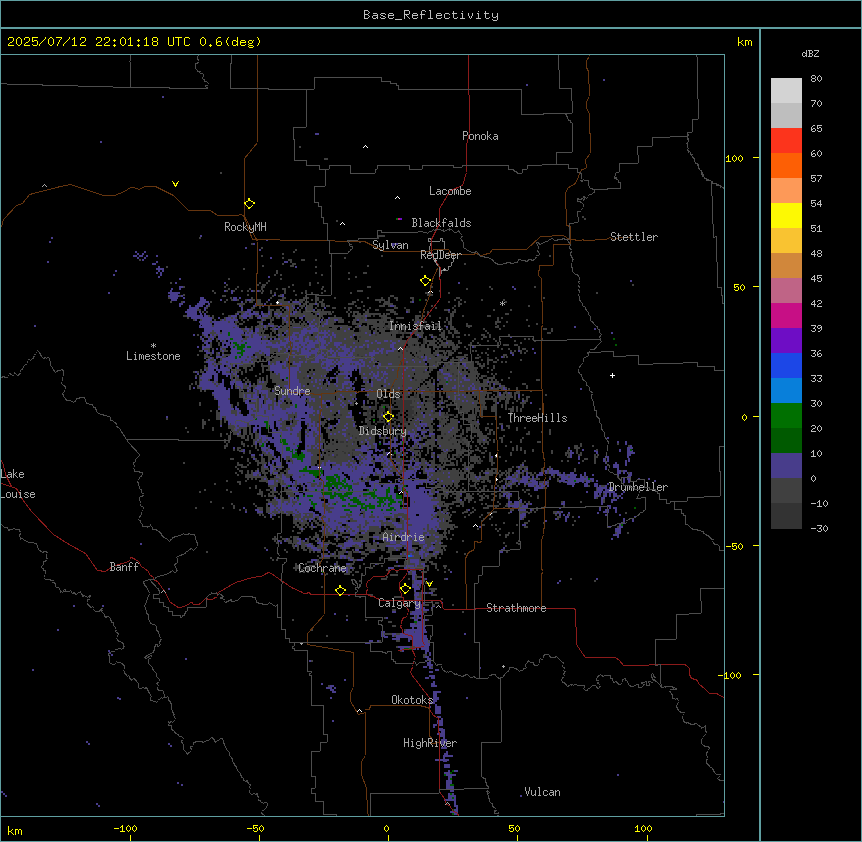Select the light gray 70–80 dBZ swatch
This screenshot has width=862, height=842.
click(x=786, y=91)
